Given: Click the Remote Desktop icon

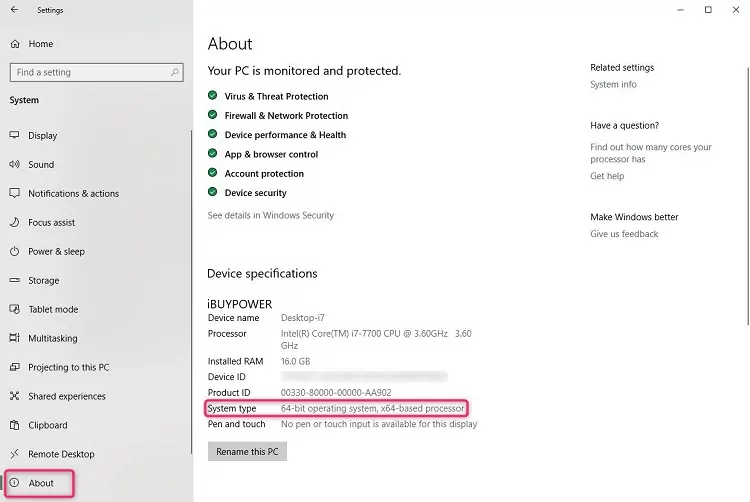Looking at the screenshot, I should [x=14, y=454].
